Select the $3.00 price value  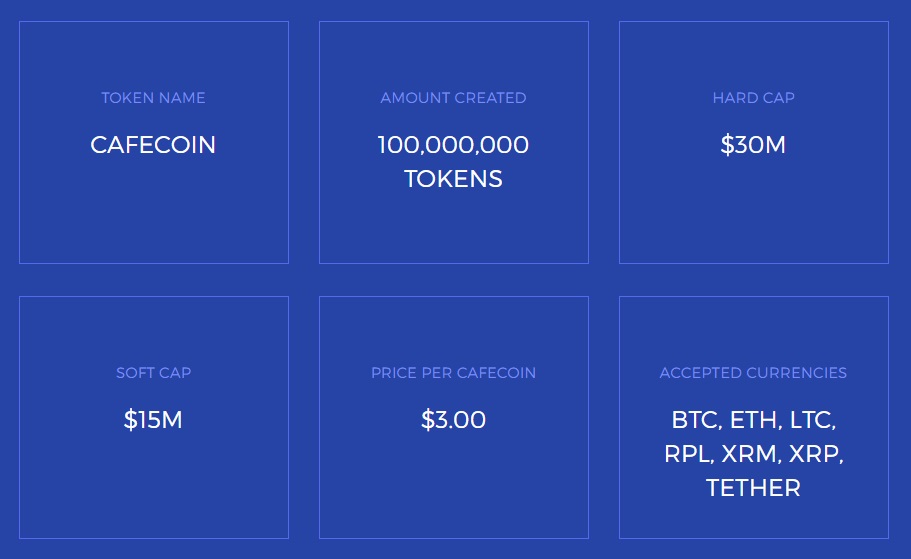click(453, 420)
